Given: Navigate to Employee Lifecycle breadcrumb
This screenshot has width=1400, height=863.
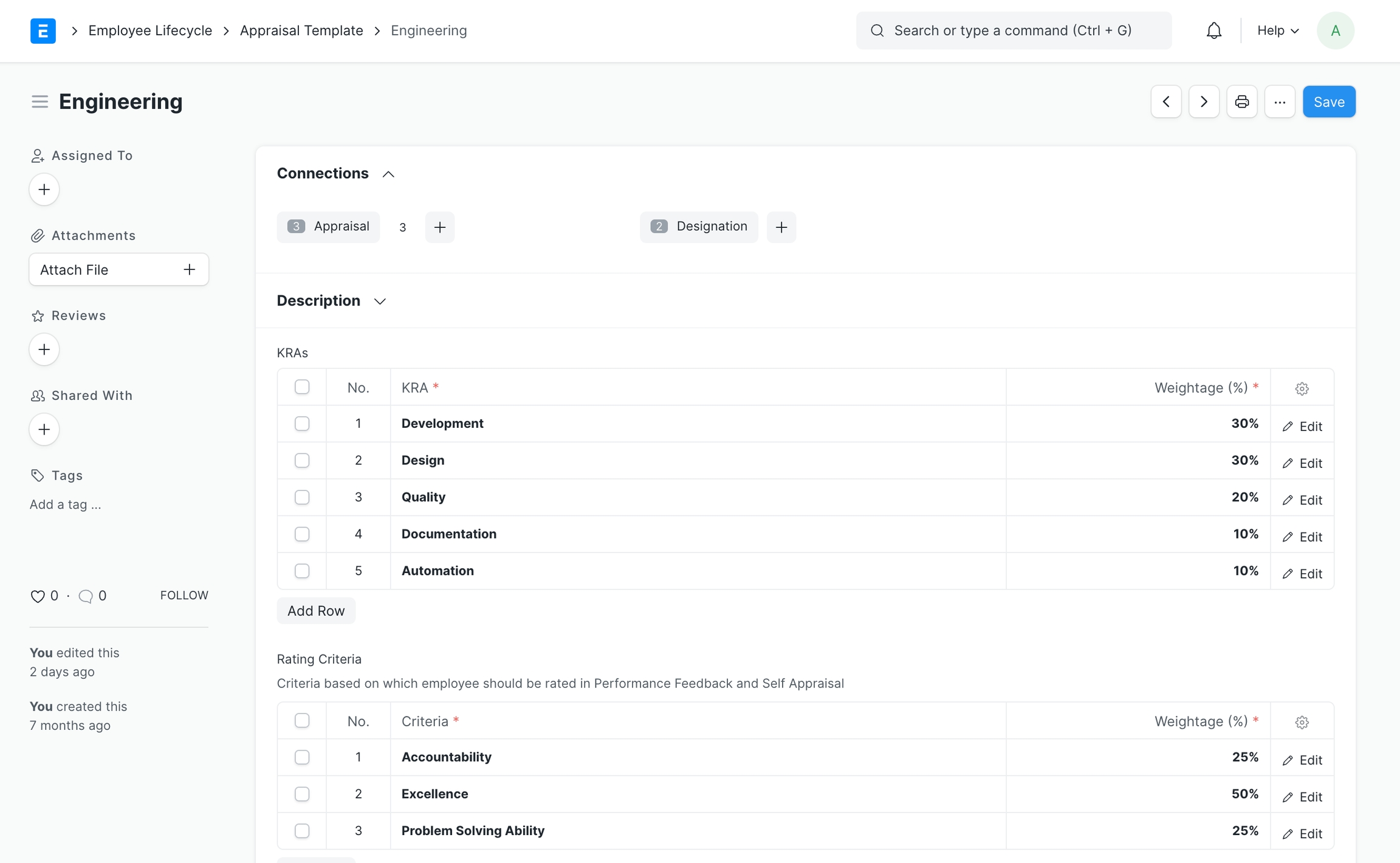Looking at the screenshot, I should [150, 30].
